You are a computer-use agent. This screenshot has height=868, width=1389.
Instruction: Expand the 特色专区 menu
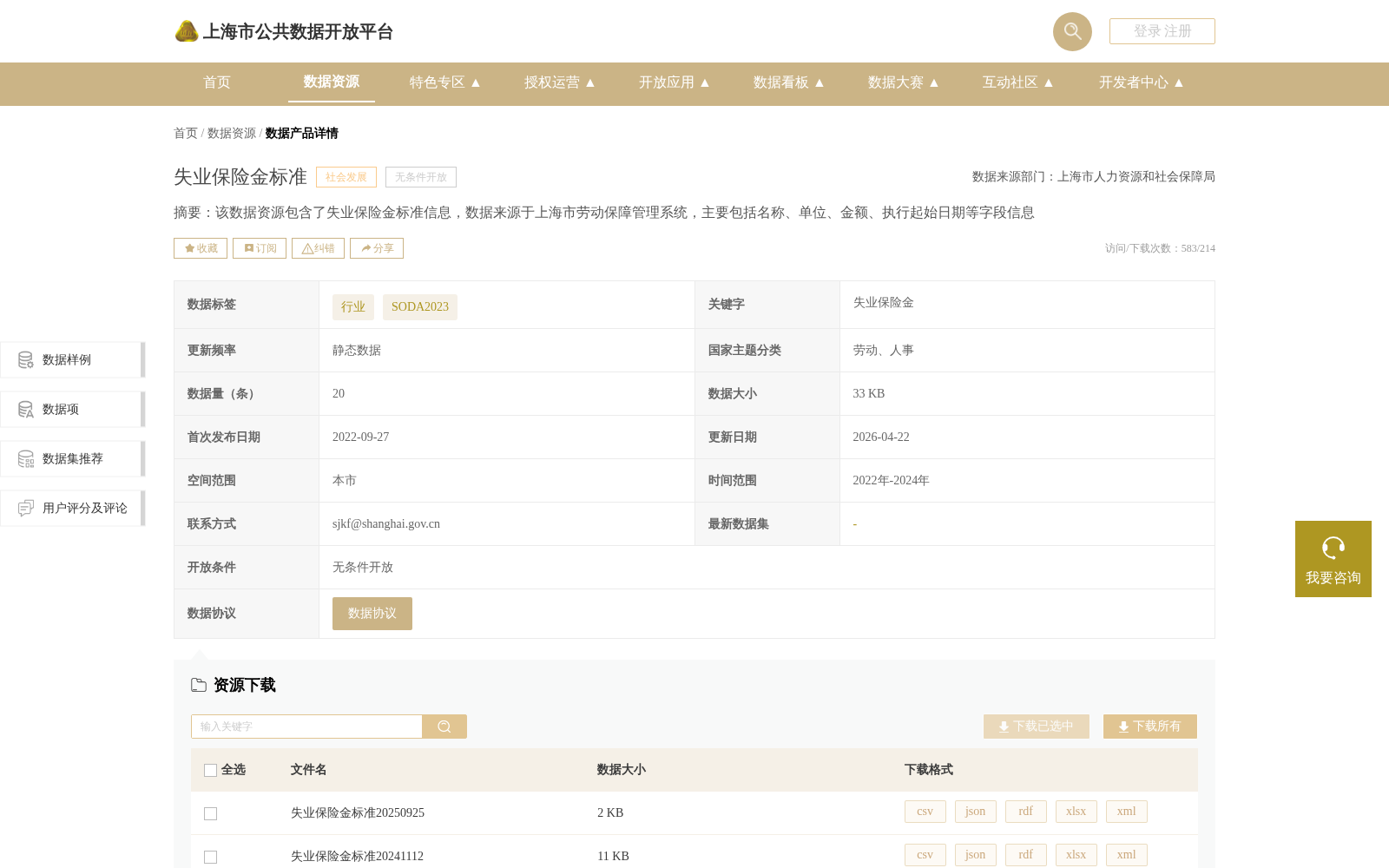(444, 82)
